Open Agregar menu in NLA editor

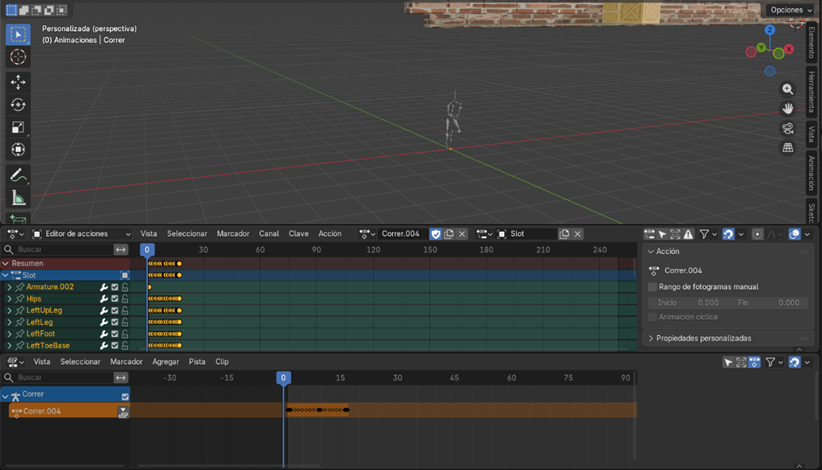[166, 362]
